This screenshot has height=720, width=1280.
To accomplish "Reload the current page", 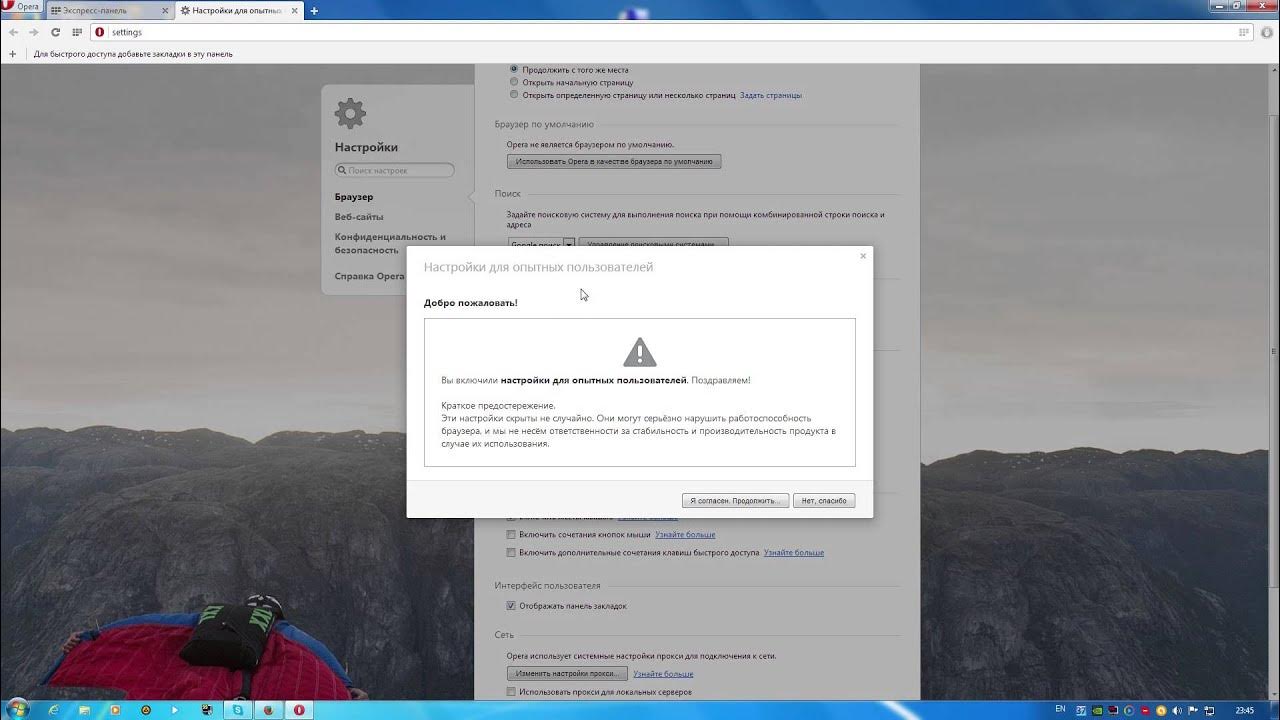I will click(56, 32).
